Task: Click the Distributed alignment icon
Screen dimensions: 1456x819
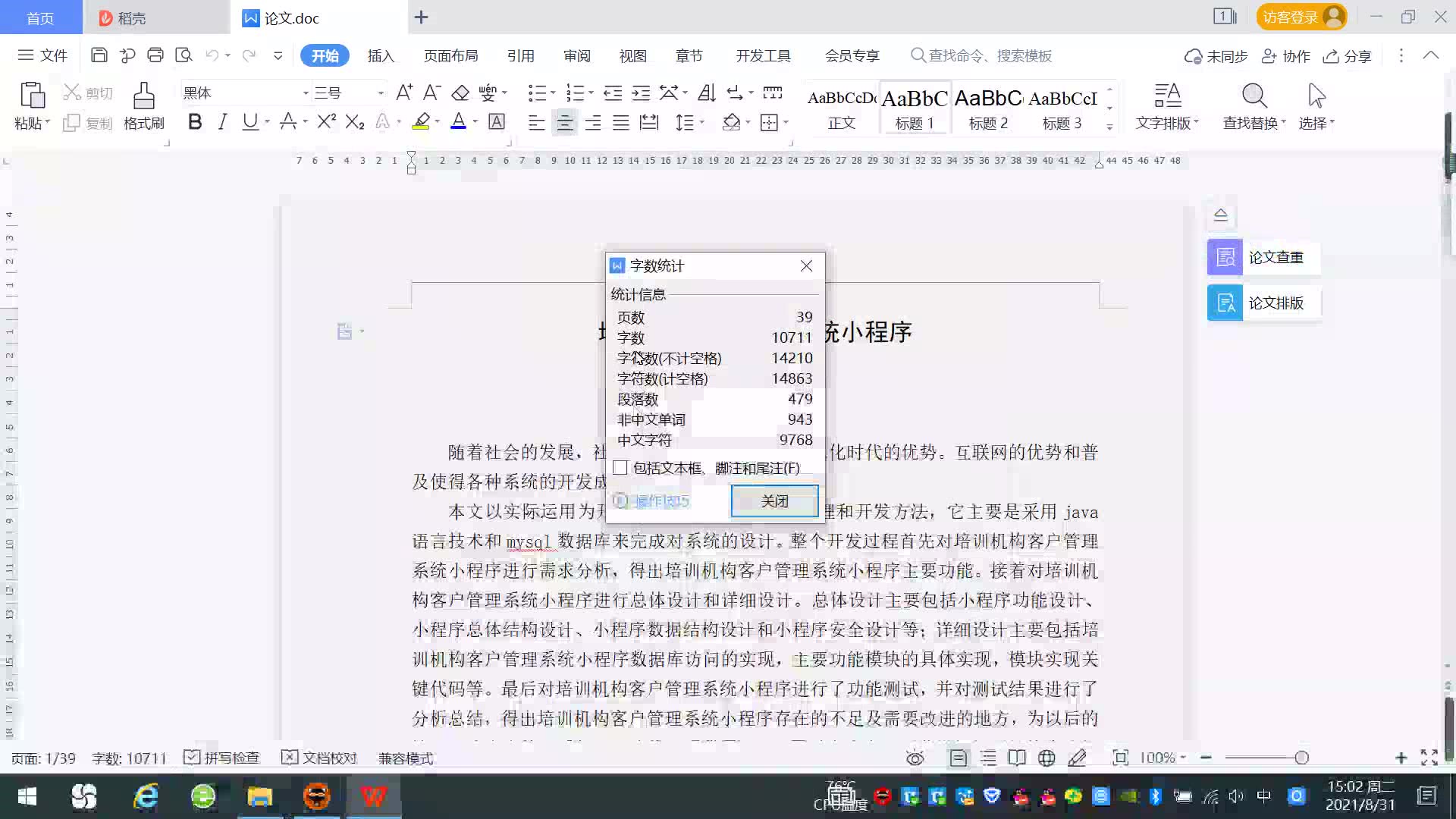Action: tap(649, 122)
